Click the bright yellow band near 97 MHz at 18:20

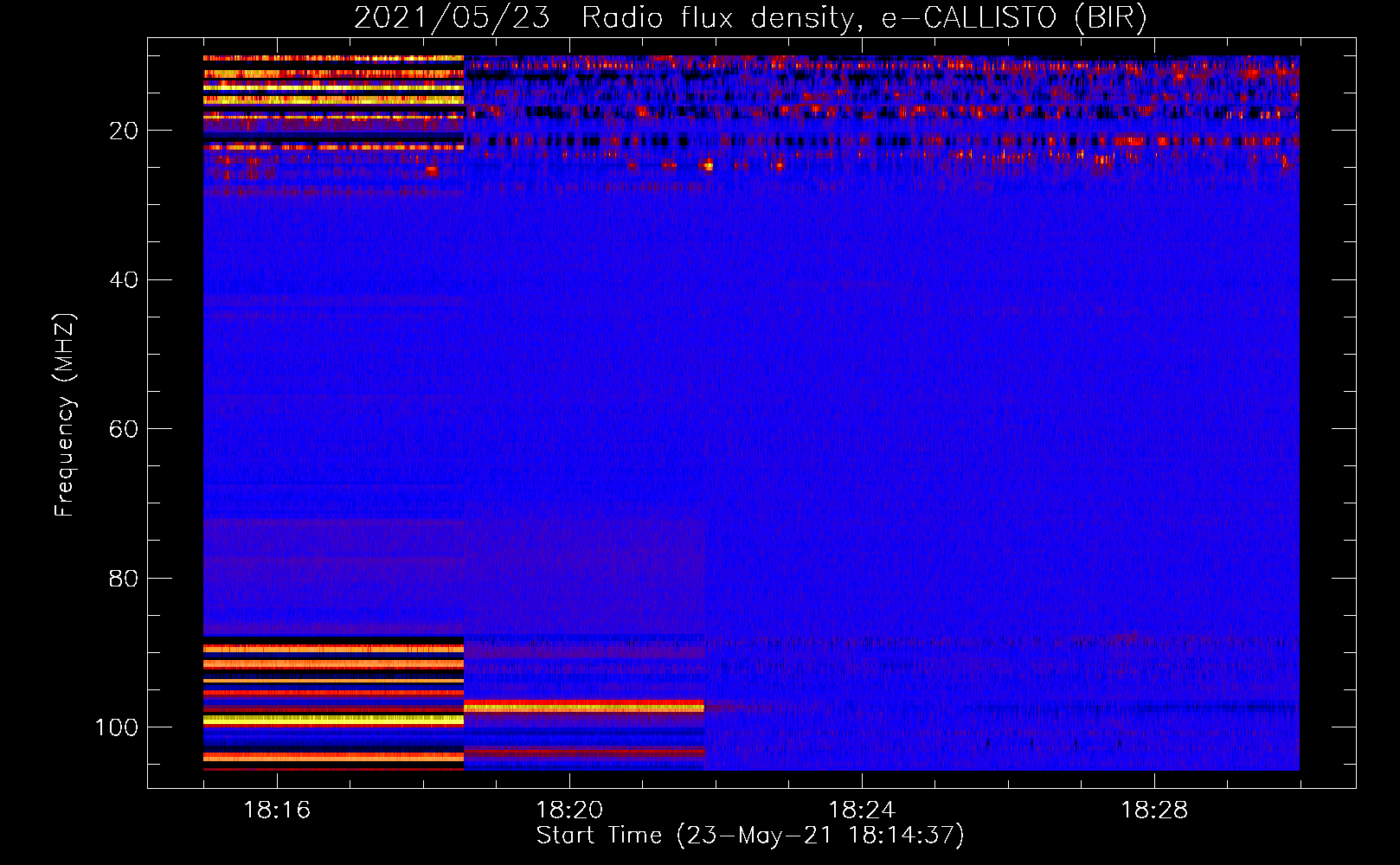click(x=584, y=708)
